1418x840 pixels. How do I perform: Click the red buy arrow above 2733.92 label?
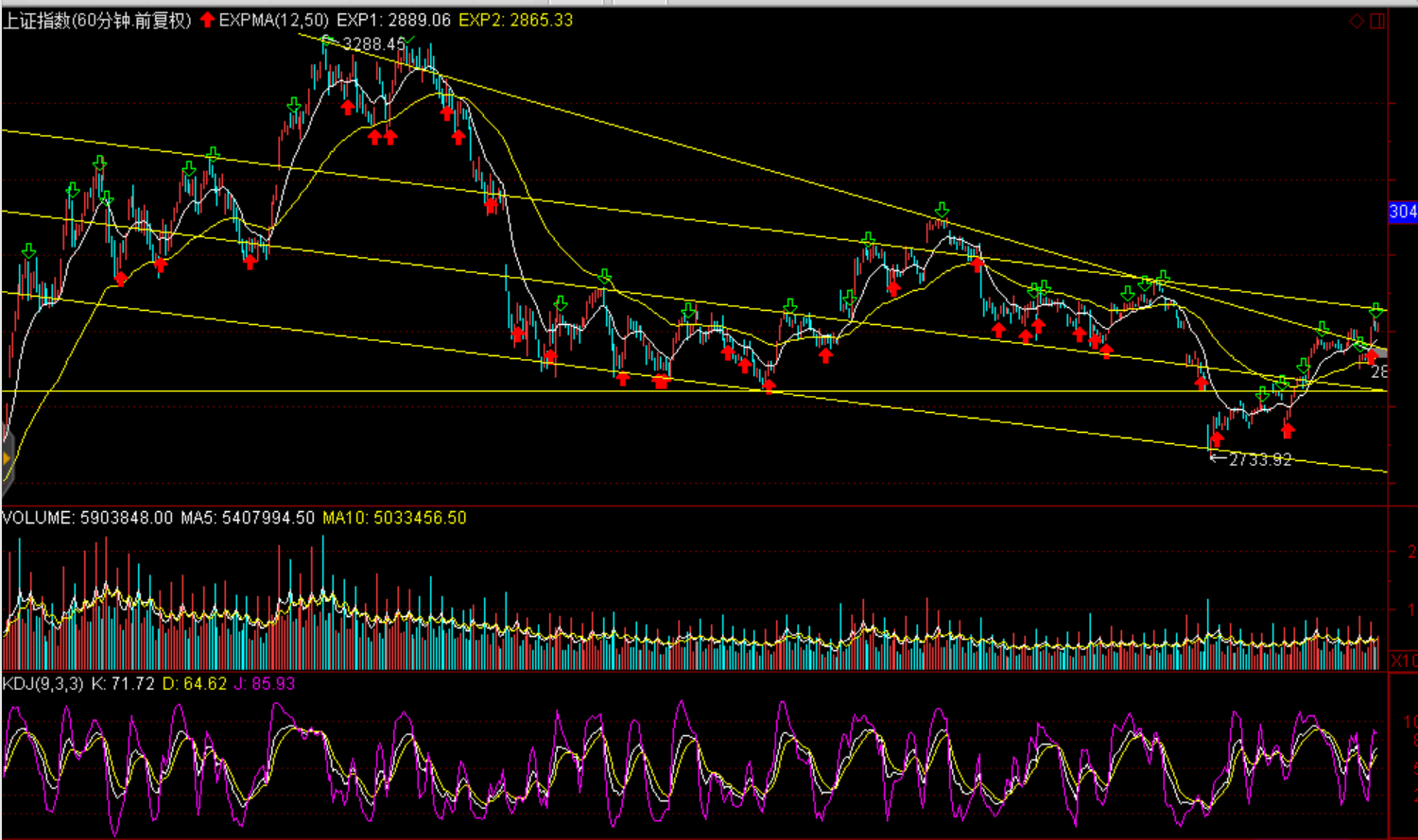click(x=1217, y=438)
